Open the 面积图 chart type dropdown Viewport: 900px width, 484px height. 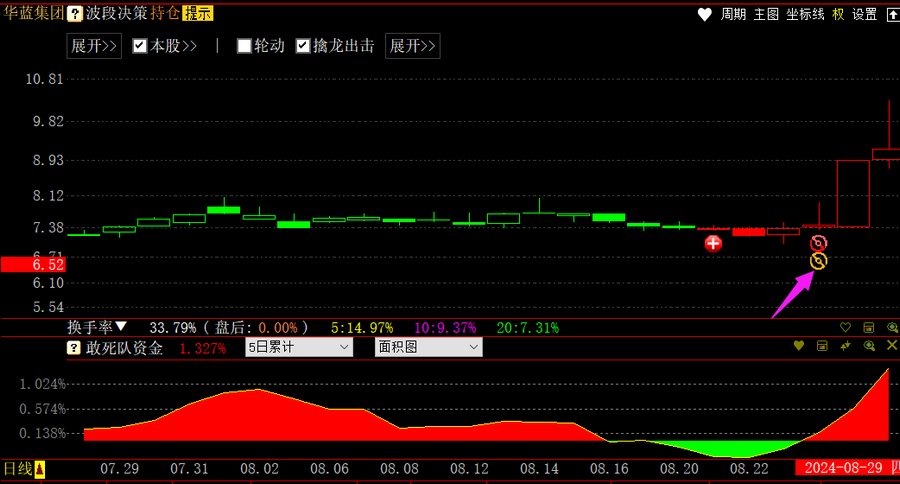(x=428, y=347)
